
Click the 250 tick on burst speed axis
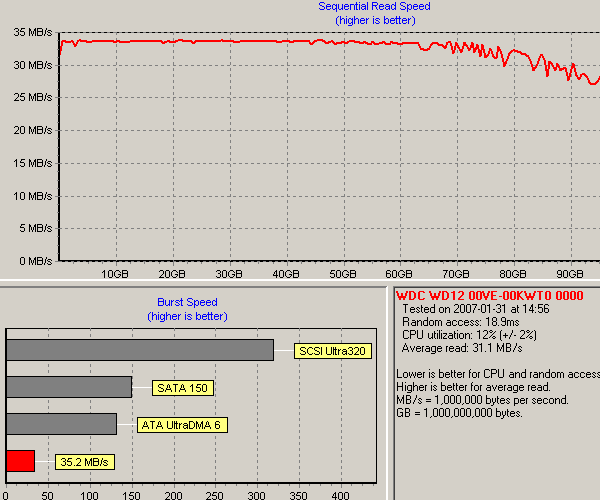214,495
